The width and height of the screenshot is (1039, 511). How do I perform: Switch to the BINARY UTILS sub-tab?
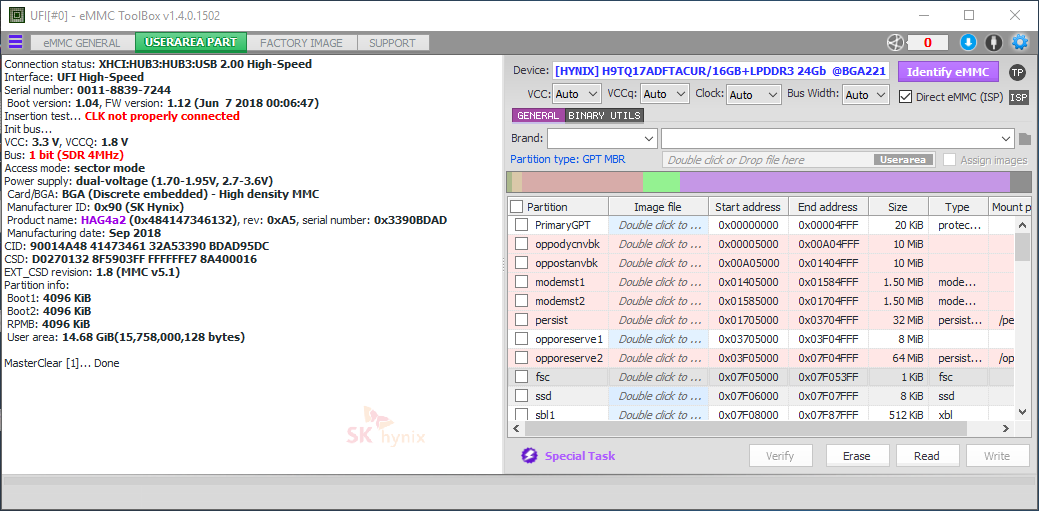click(x=604, y=115)
